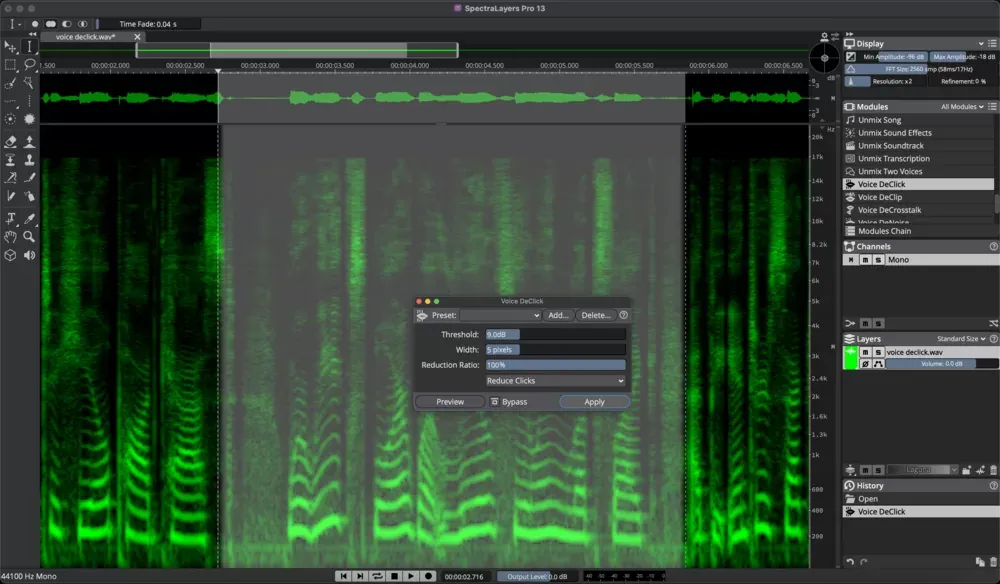Open the Layers panel help icon
Image resolution: width=1000 pixels, height=584 pixels.
993,339
